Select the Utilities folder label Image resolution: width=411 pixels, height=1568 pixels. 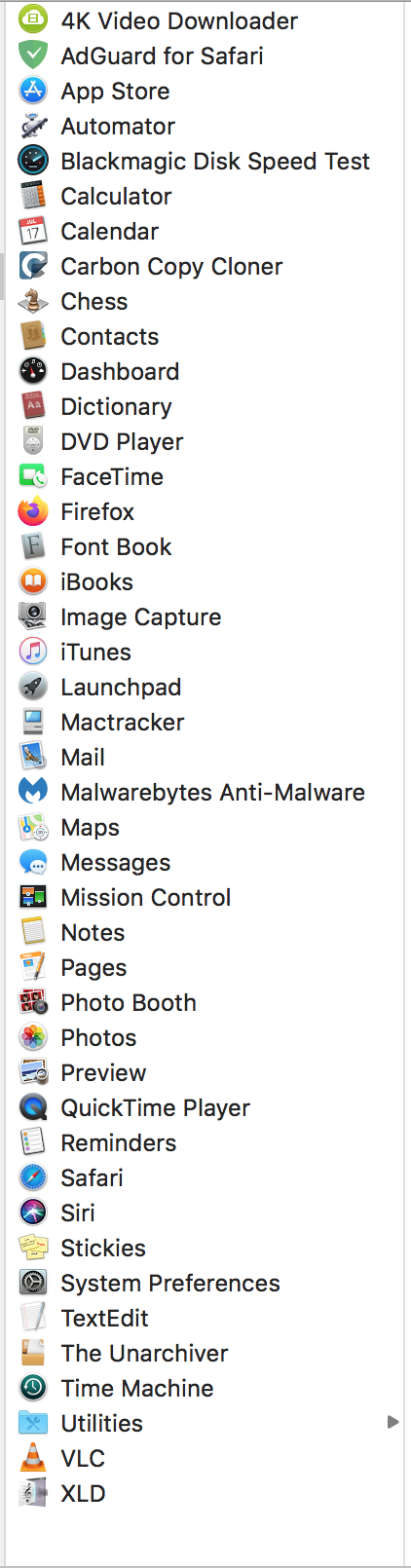coord(101,1423)
